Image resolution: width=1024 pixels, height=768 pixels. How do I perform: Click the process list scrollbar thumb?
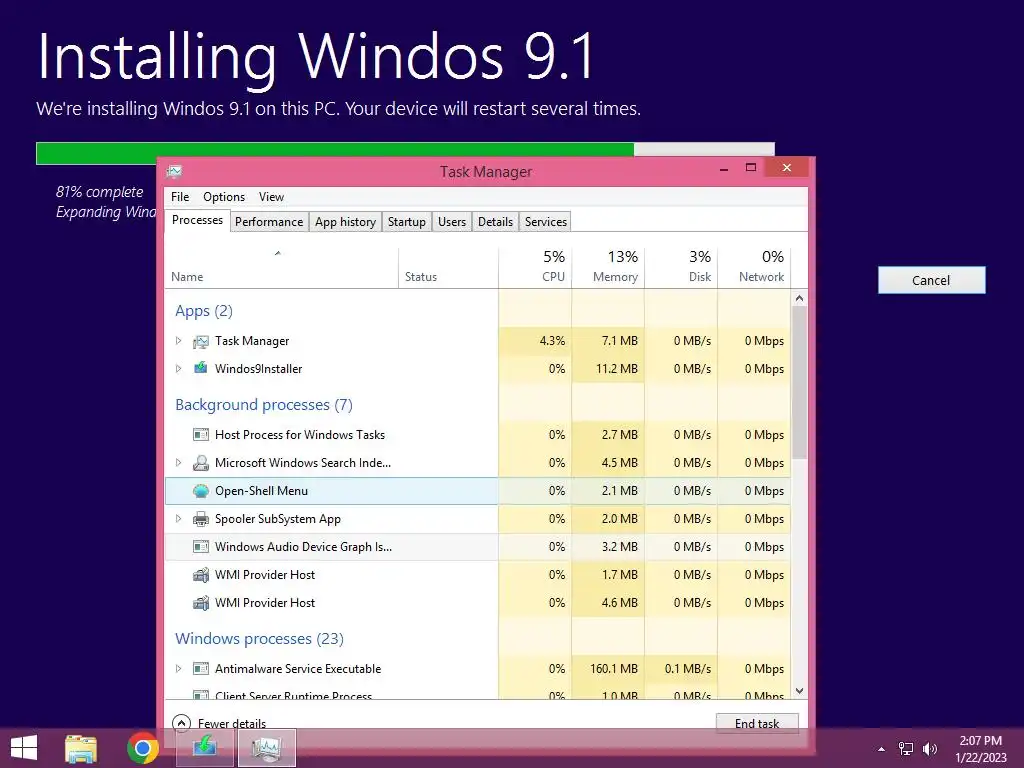(799, 382)
